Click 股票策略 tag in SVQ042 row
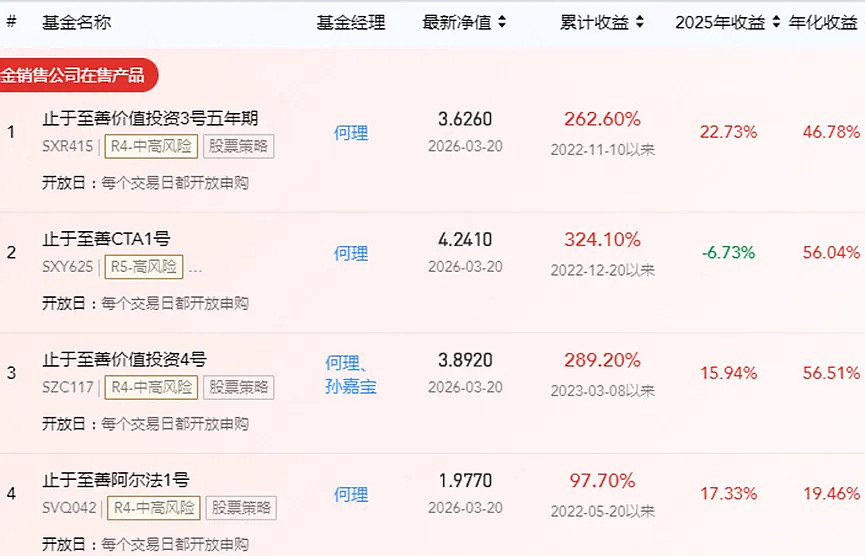The width and height of the screenshot is (865, 556). point(241,507)
